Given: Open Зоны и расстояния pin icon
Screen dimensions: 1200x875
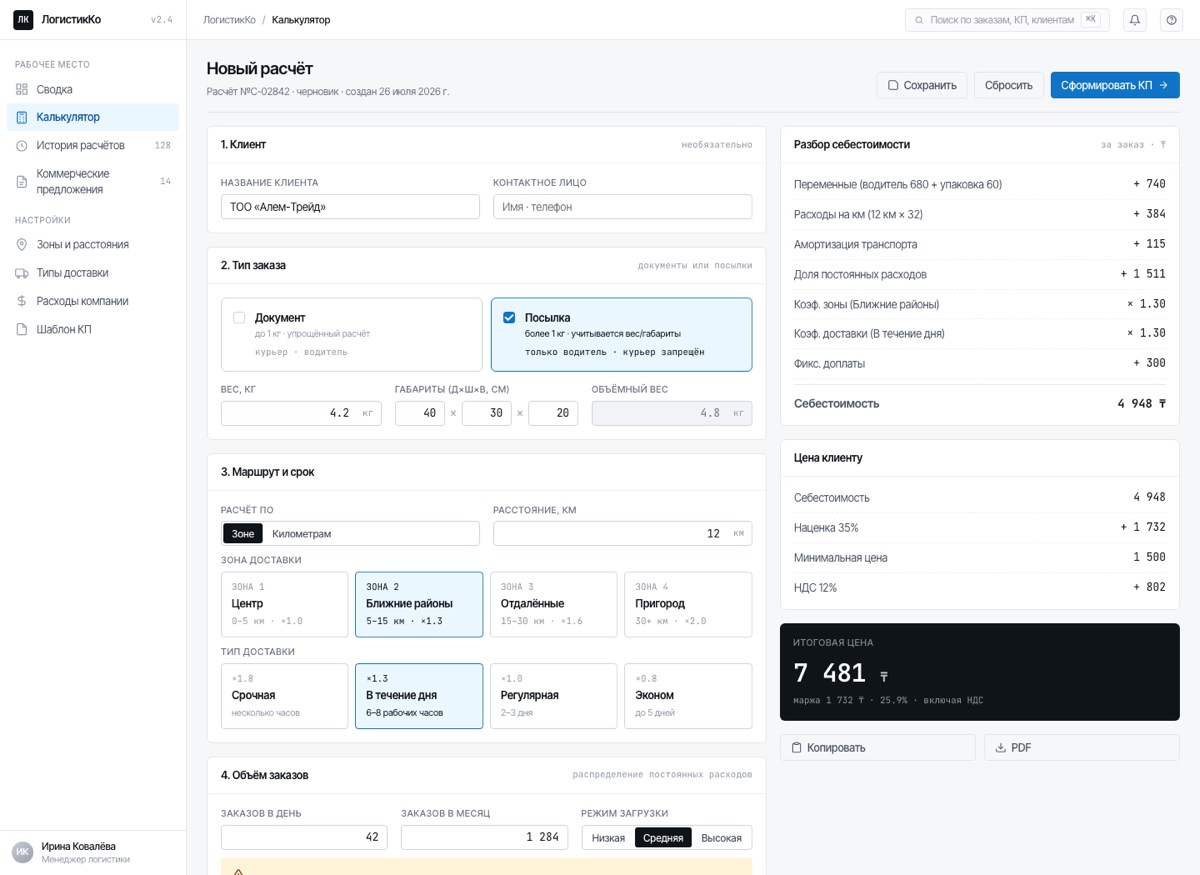Looking at the screenshot, I should click(x=22, y=244).
